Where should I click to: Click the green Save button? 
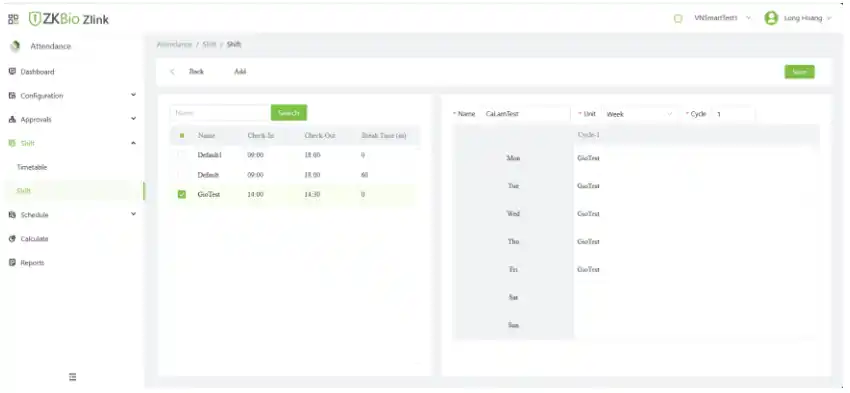(799, 72)
